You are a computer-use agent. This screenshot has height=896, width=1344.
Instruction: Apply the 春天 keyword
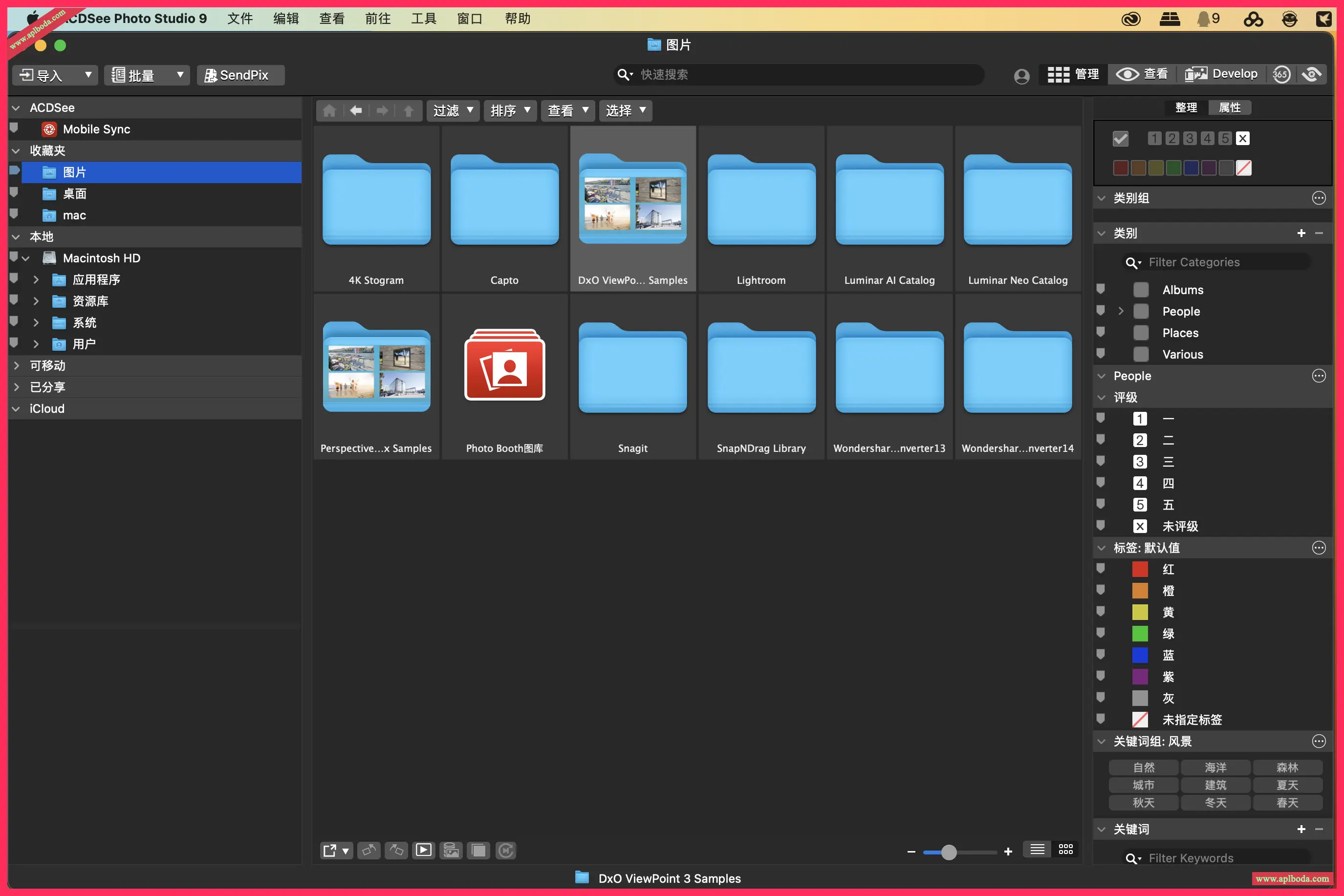(x=1287, y=803)
